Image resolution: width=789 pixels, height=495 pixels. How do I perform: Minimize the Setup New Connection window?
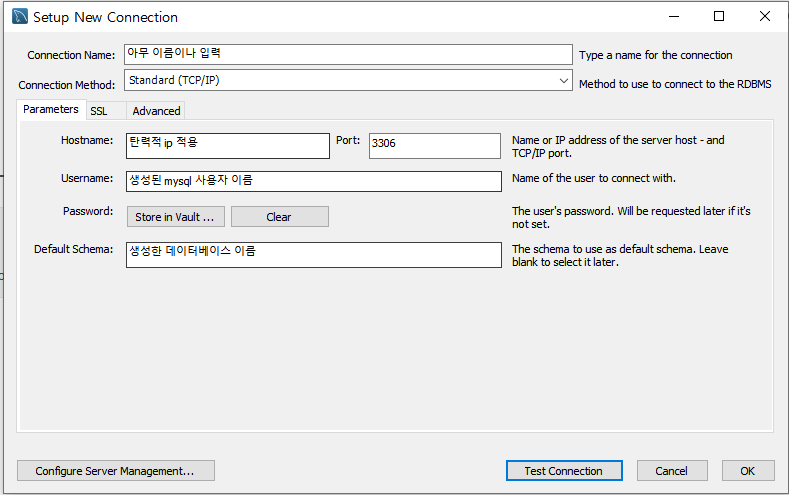[x=674, y=17]
